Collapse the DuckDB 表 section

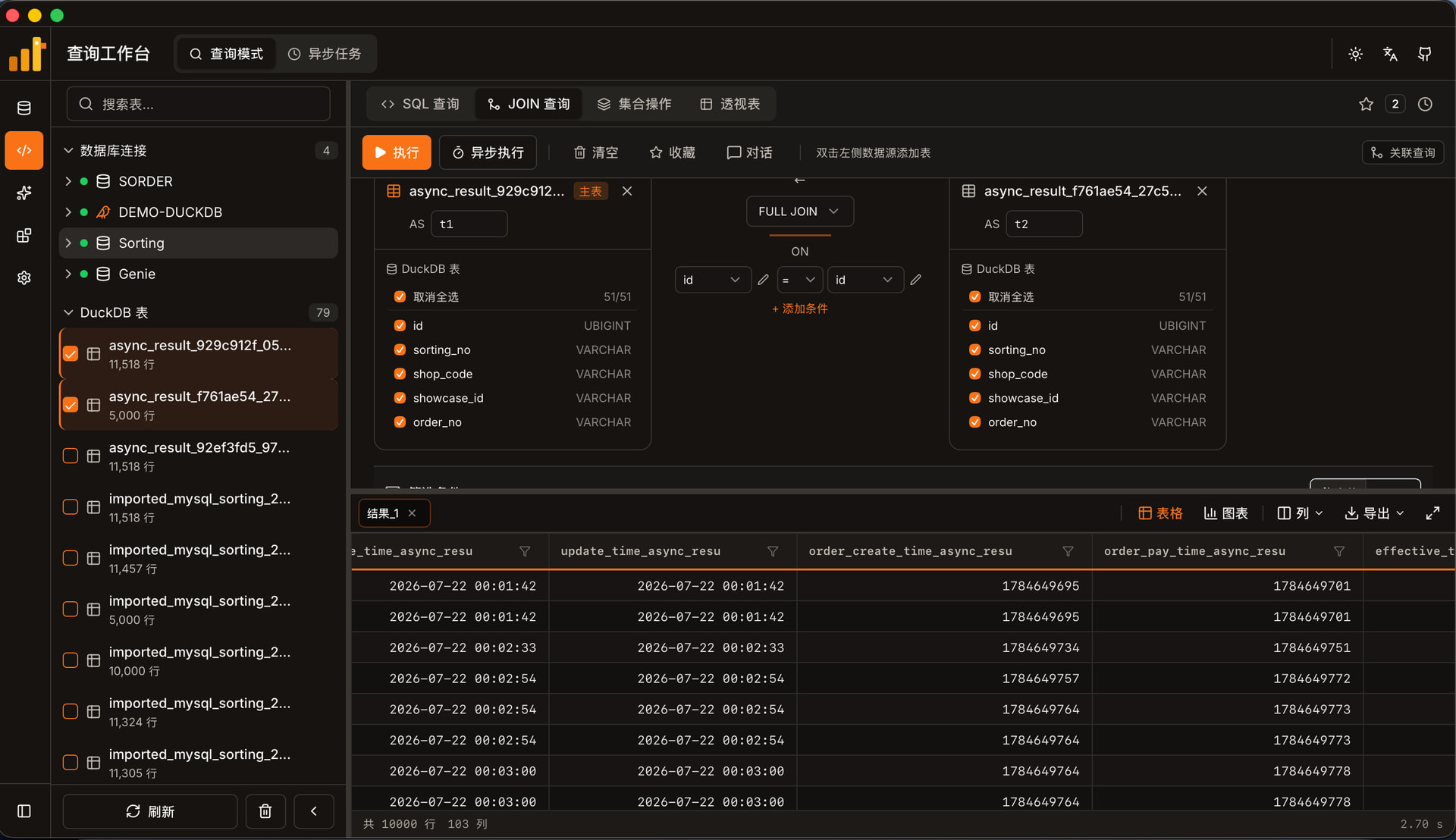coord(68,312)
